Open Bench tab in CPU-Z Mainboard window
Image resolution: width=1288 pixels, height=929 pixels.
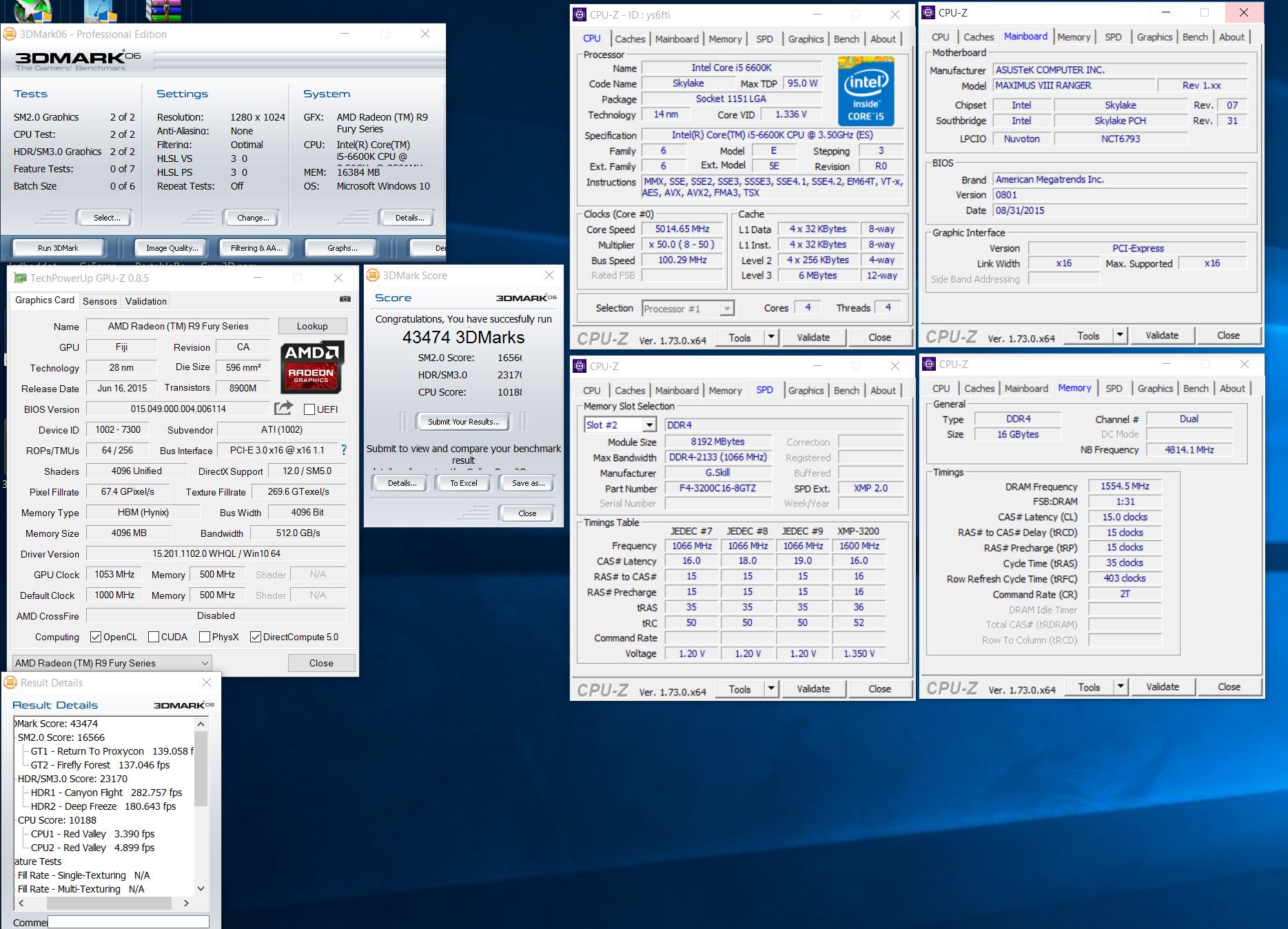1195,37
